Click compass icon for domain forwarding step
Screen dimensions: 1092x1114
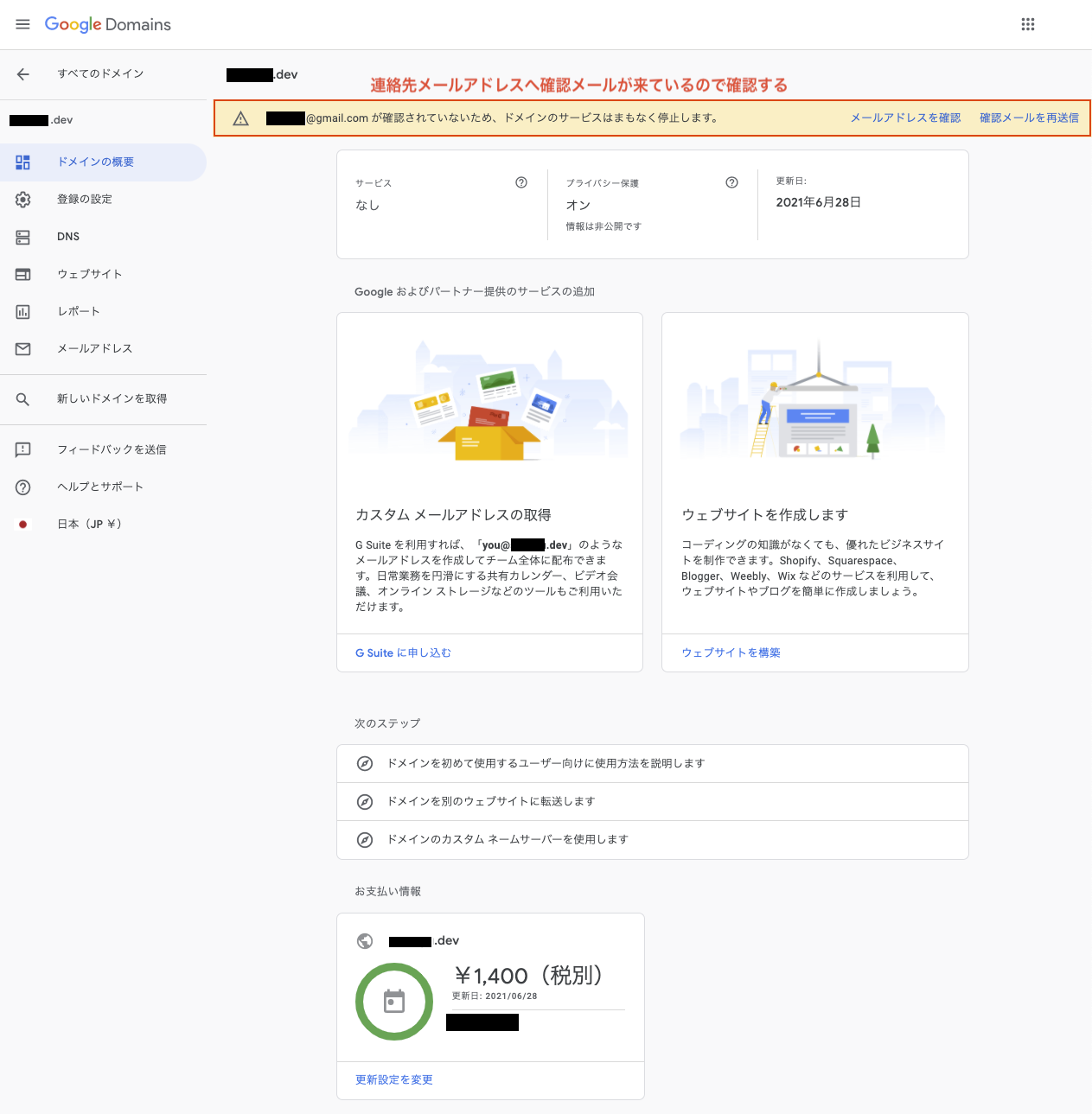(365, 802)
